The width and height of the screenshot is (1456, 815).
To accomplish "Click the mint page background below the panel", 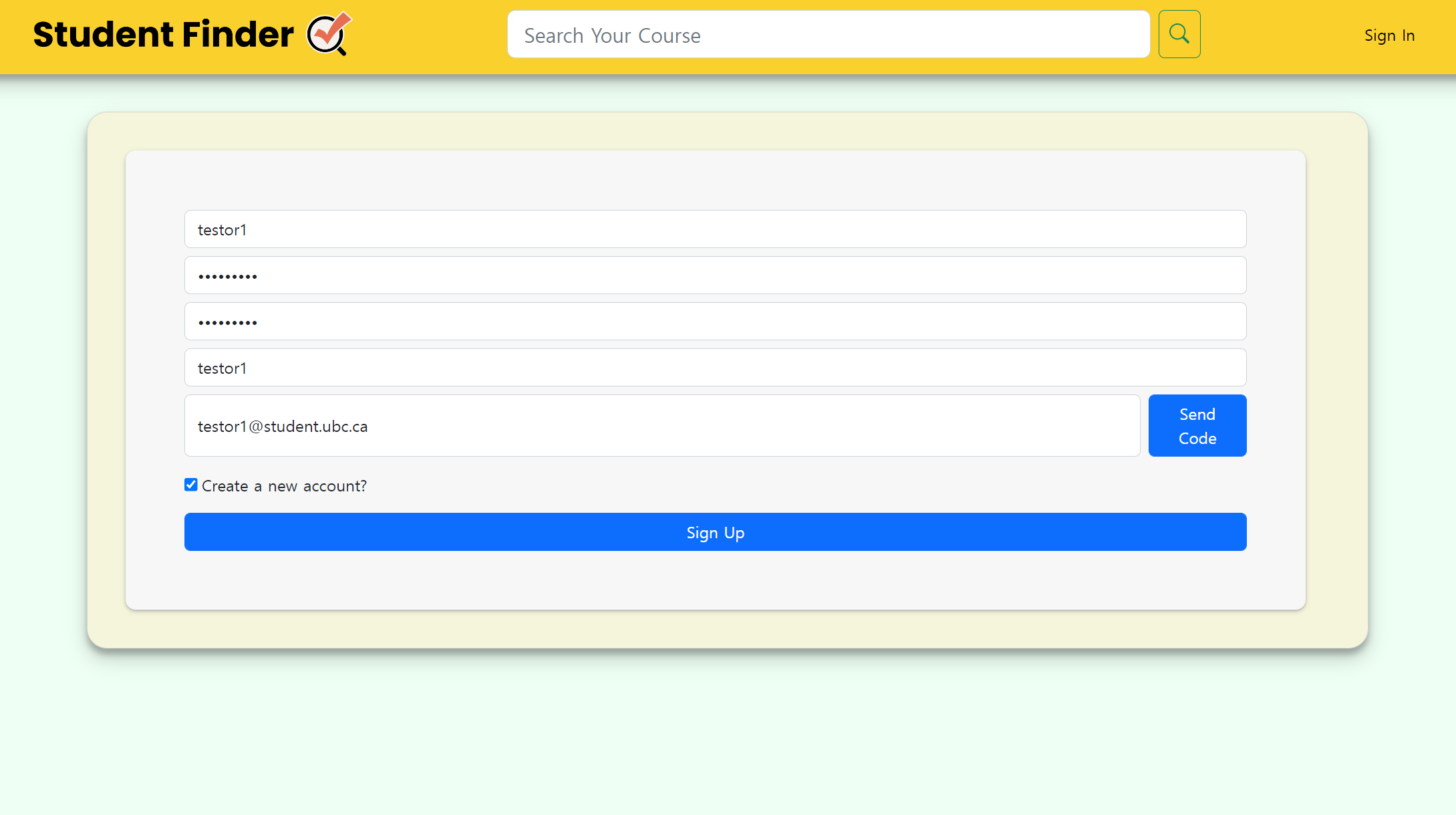I will (728, 732).
